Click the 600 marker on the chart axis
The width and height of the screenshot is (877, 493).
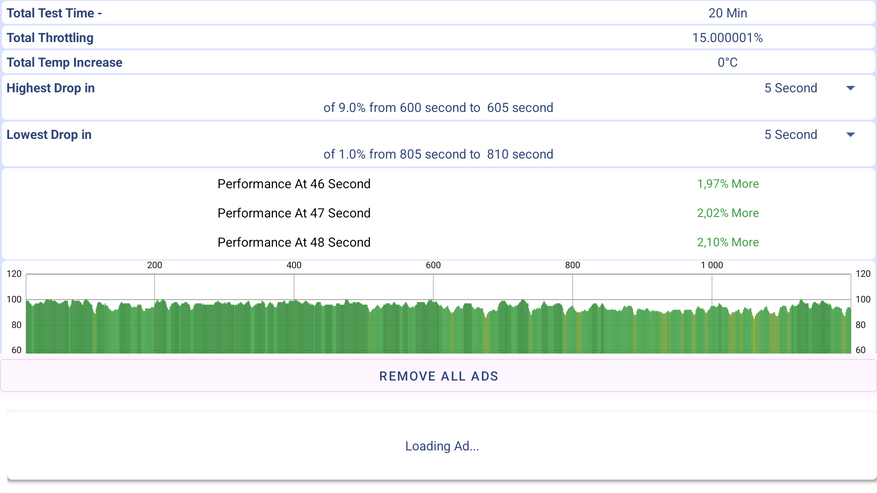click(433, 265)
